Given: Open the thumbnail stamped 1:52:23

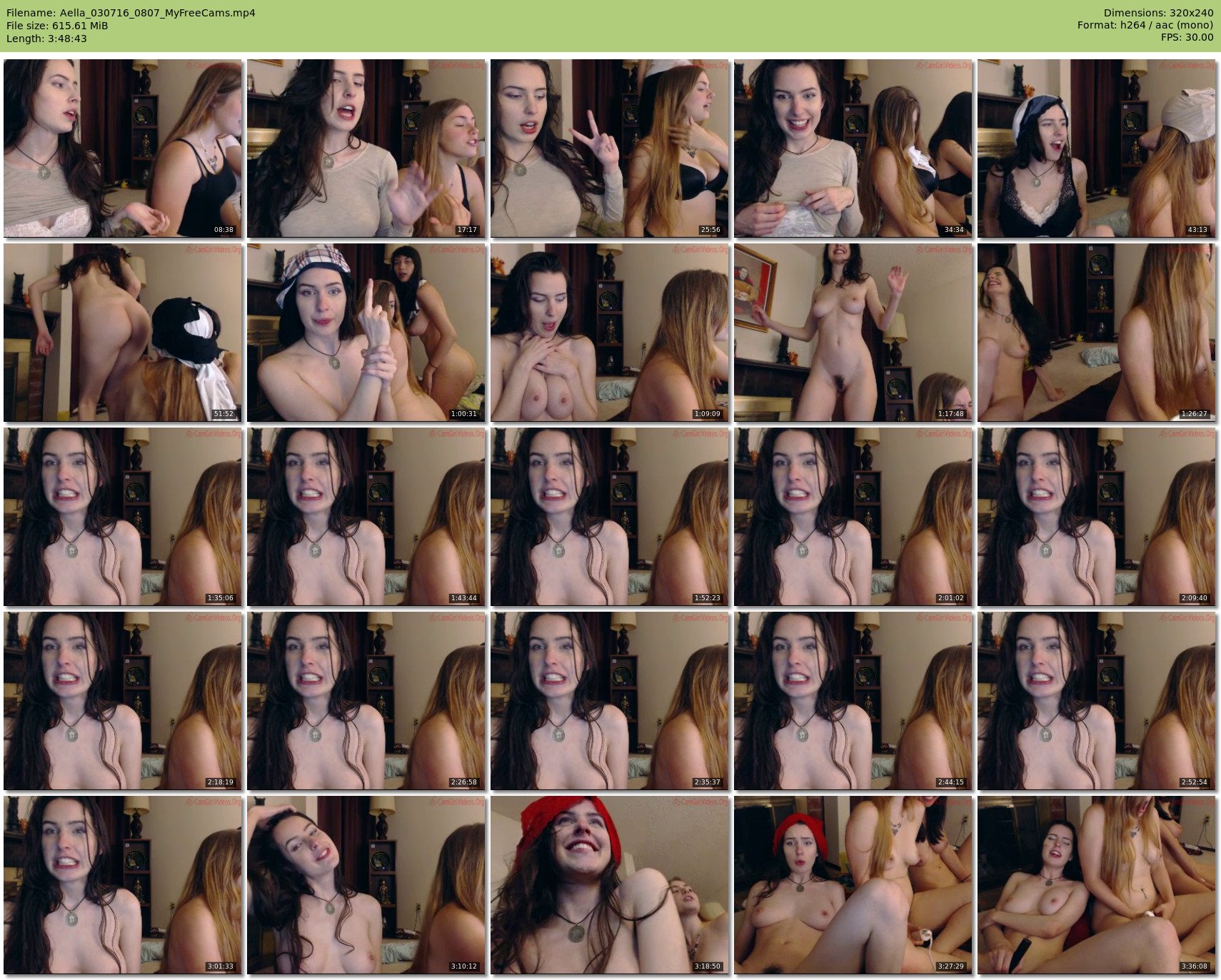Looking at the screenshot, I should point(610,517).
